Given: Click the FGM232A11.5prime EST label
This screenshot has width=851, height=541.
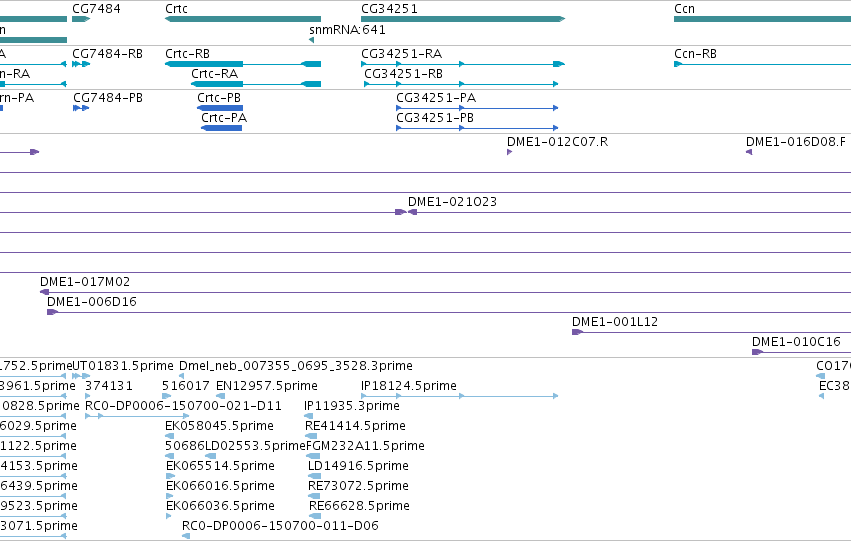Looking at the screenshot, I should coord(365,446).
